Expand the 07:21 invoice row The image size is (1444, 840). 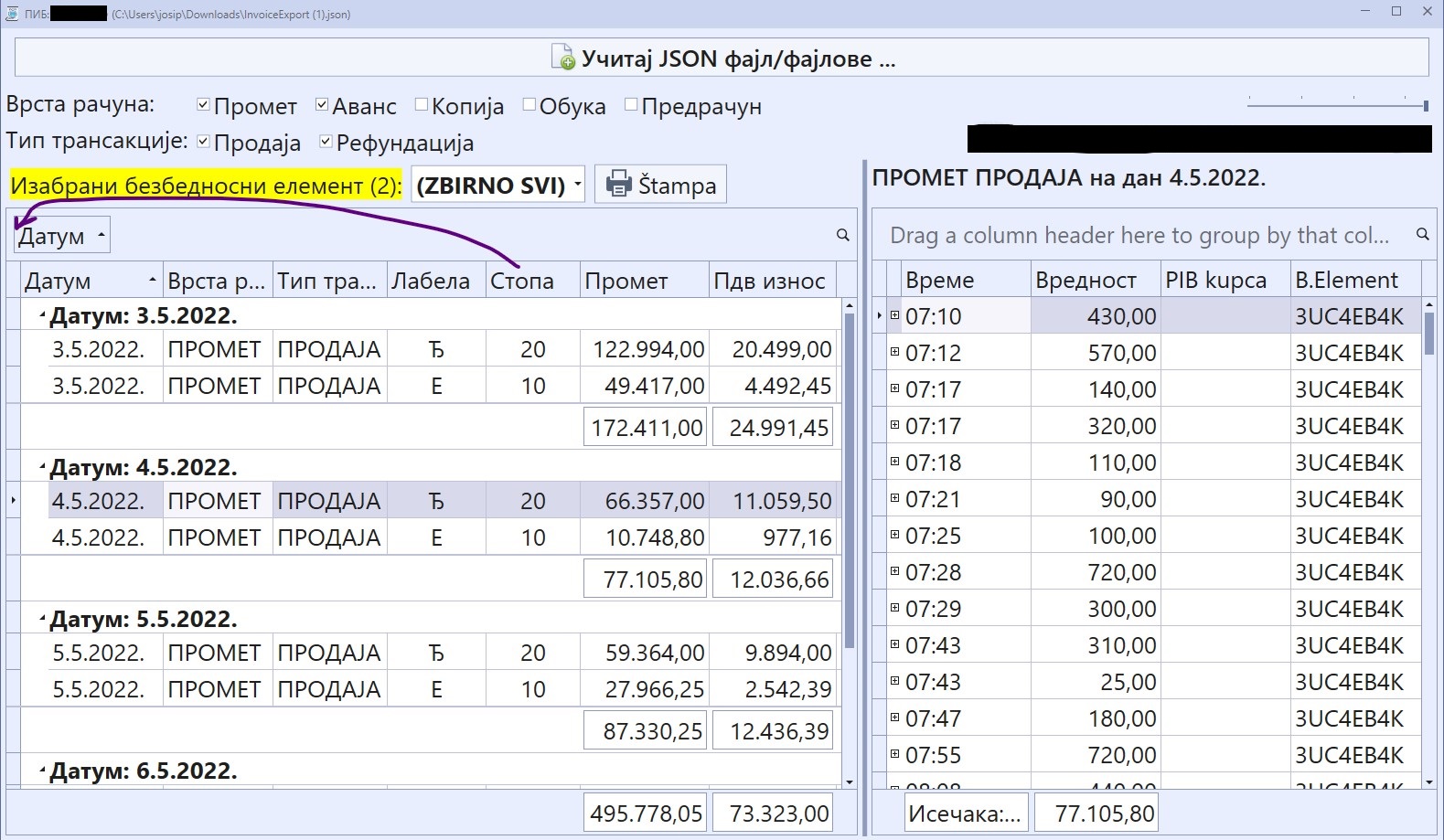pos(895,497)
